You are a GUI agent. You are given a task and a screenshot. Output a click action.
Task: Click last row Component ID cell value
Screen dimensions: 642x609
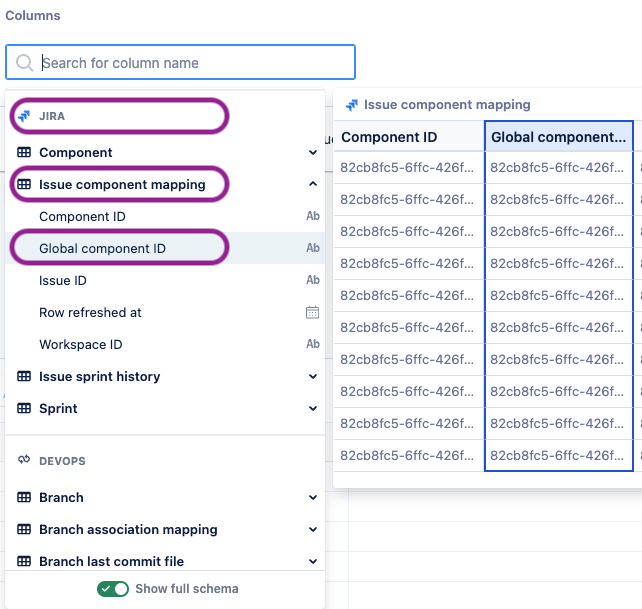(x=407, y=455)
